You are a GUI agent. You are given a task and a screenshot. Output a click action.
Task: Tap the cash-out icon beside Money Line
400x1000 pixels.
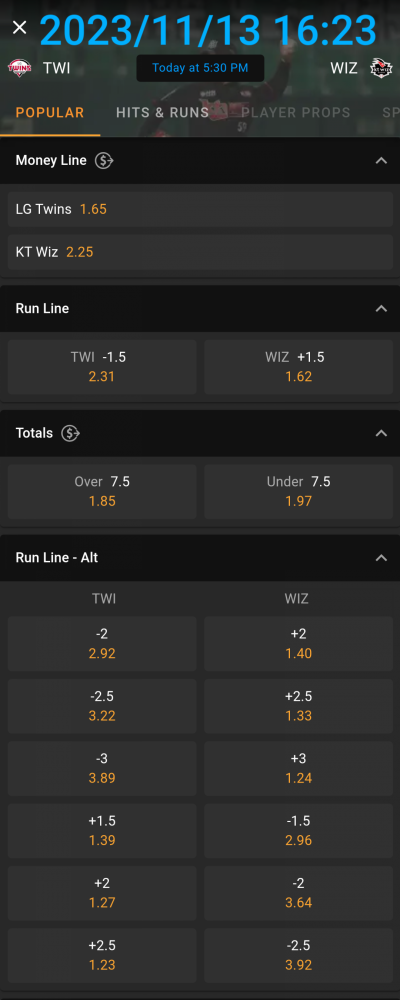coord(104,161)
